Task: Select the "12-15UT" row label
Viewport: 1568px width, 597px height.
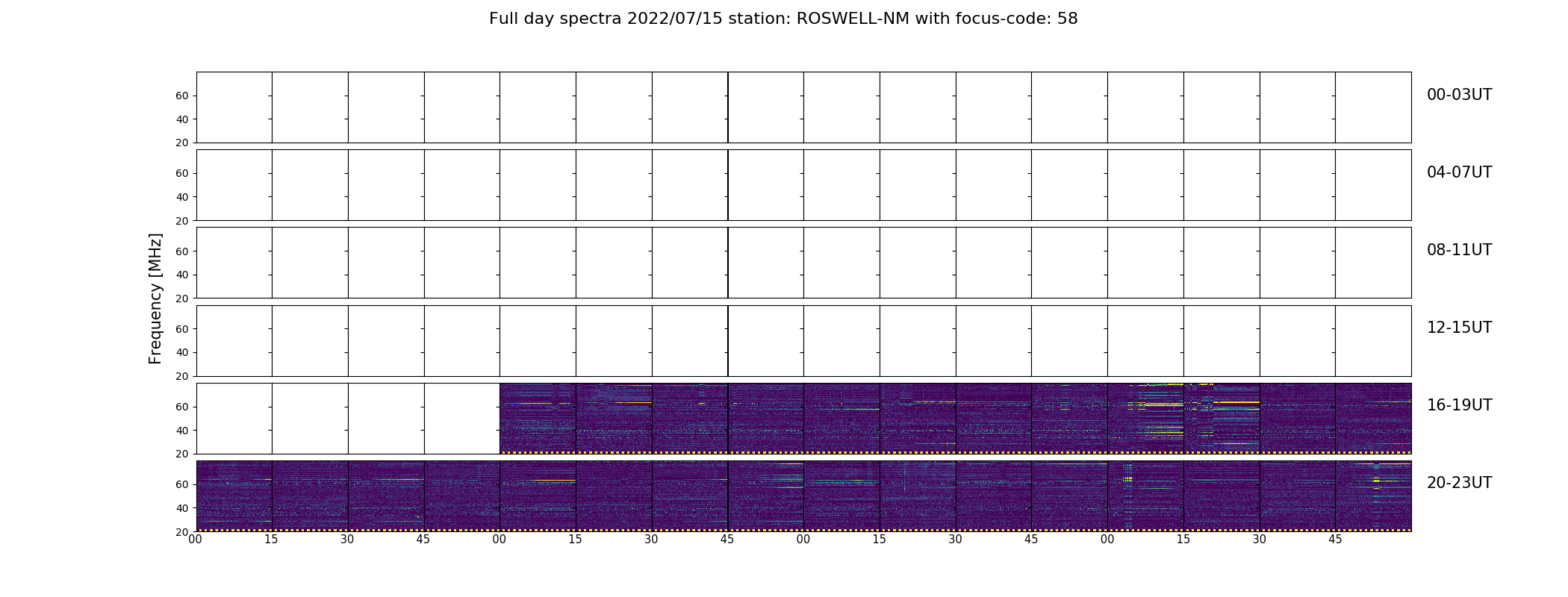Action: point(1459,328)
